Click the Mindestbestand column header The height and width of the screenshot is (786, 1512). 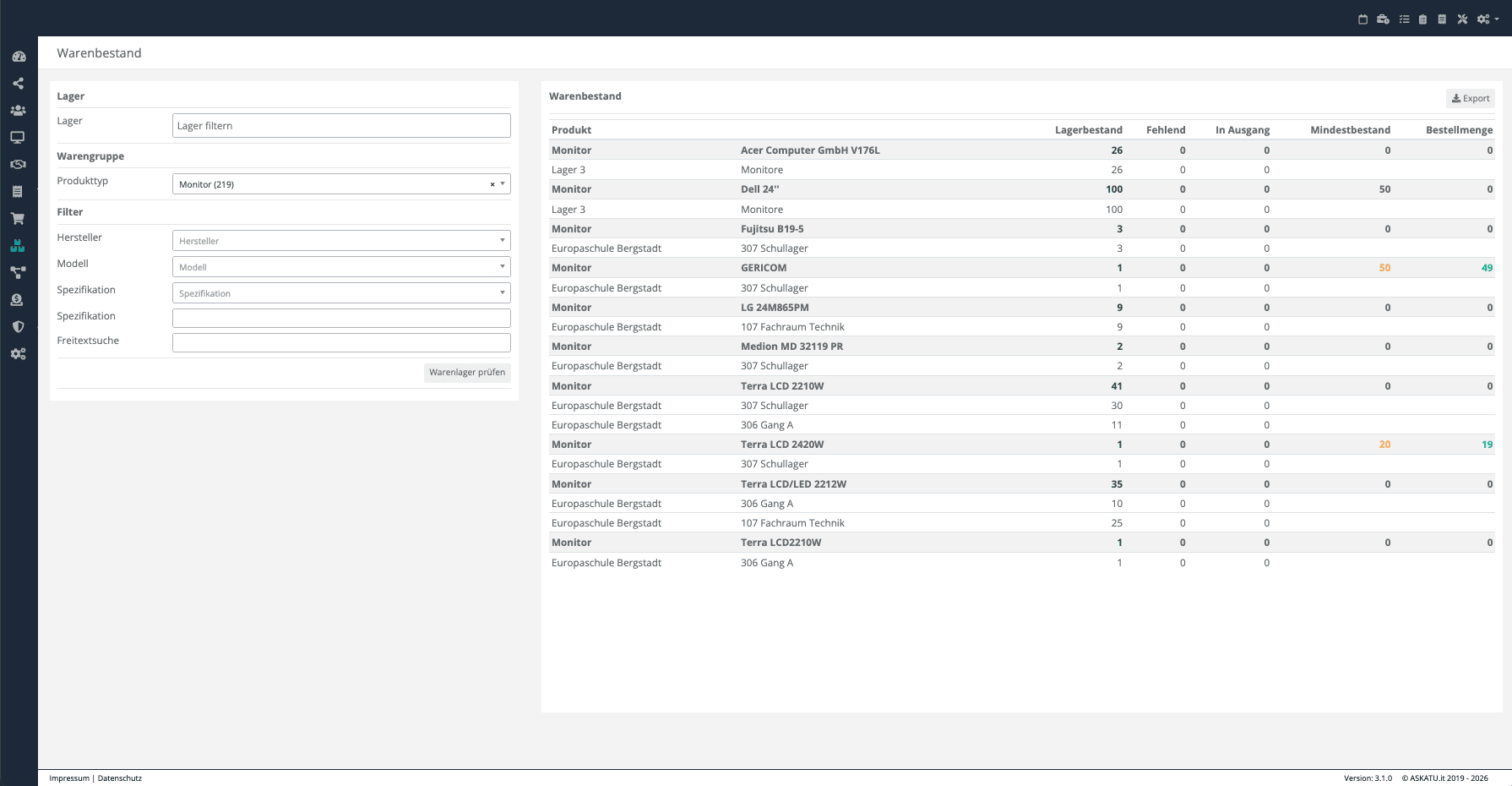pyautogui.click(x=1350, y=130)
